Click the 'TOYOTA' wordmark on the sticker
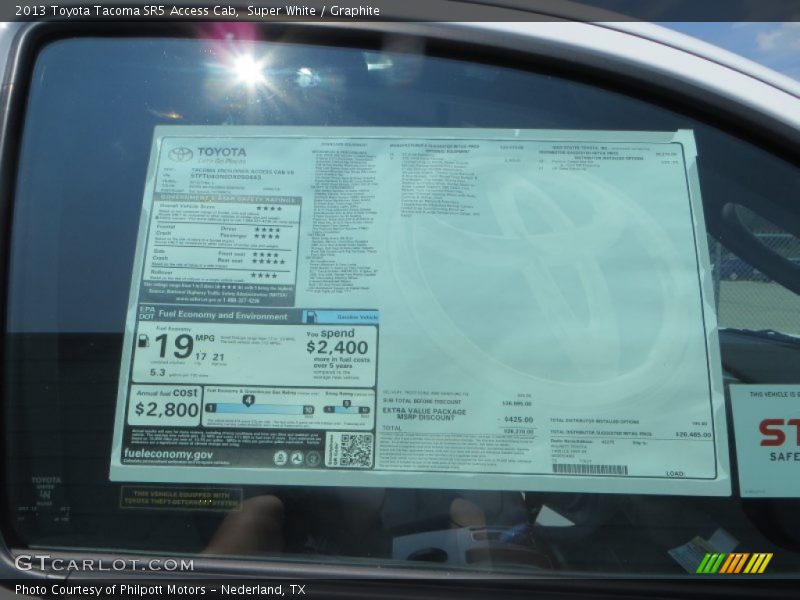This screenshot has width=800, height=600. (x=221, y=152)
